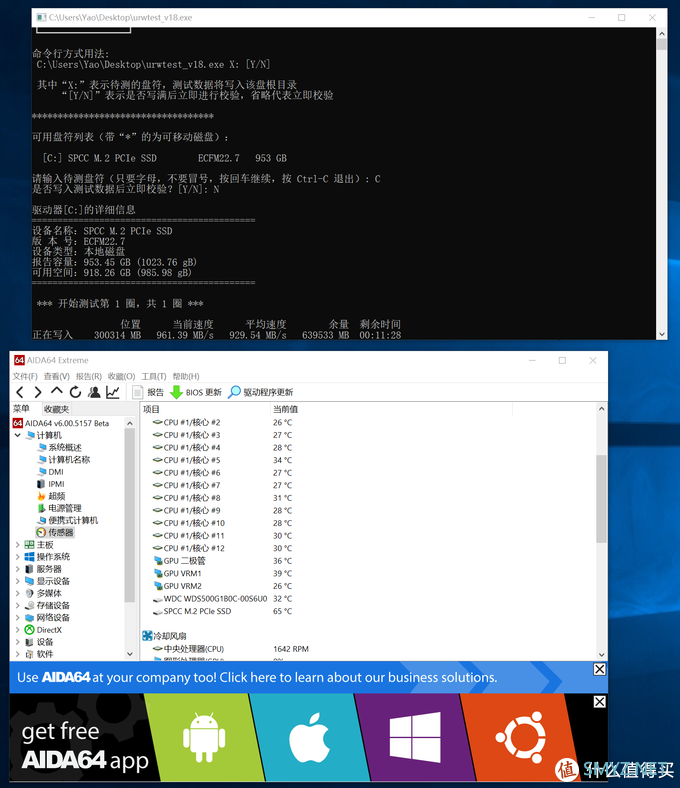Click the DirectX Xbox icon
This screenshot has height=788, width=680.
[29, 630]
